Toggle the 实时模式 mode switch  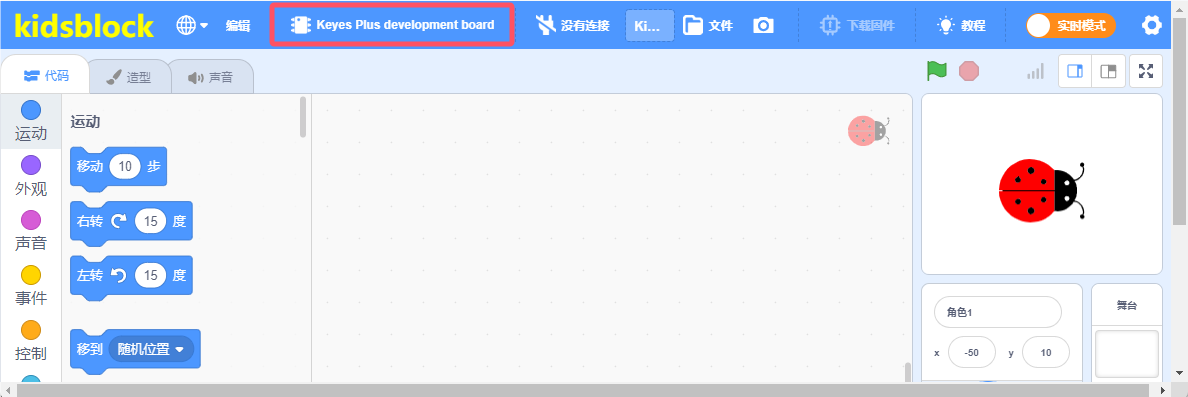[1071, 26]
